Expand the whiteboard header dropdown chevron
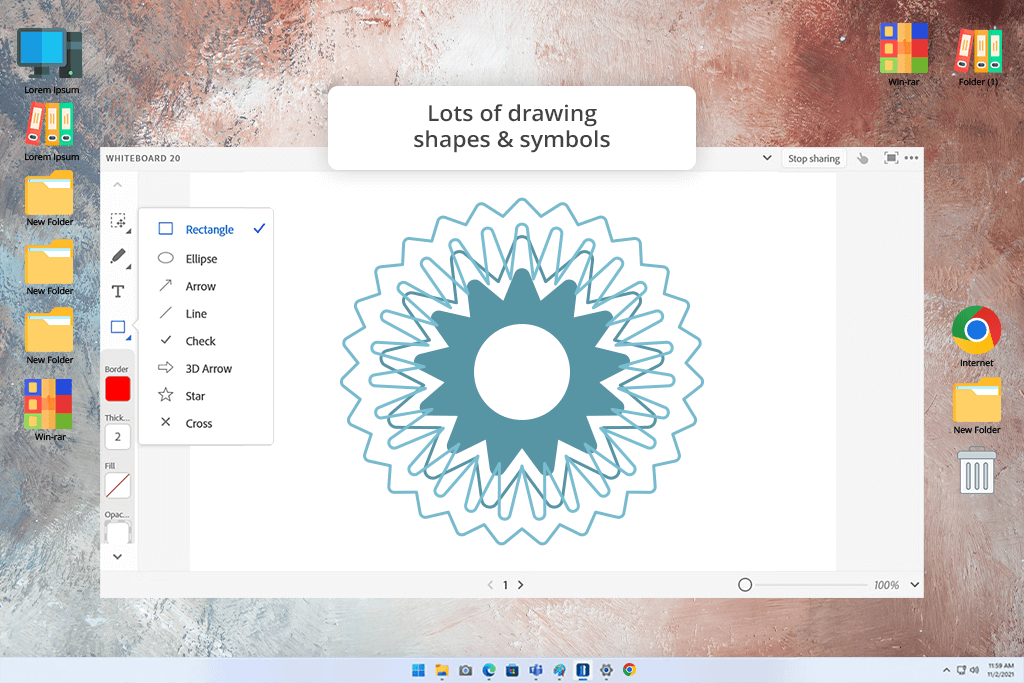Image resolution: width=1024 pixels, height=683 pixels. point(767,158)
